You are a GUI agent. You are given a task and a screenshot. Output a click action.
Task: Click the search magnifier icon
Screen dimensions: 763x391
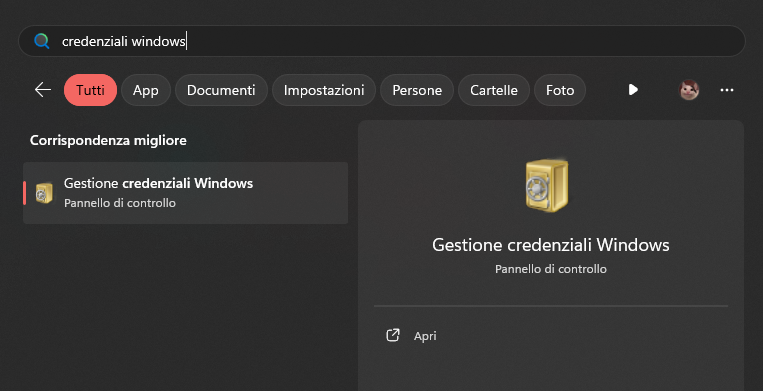(x=42, y=41)
